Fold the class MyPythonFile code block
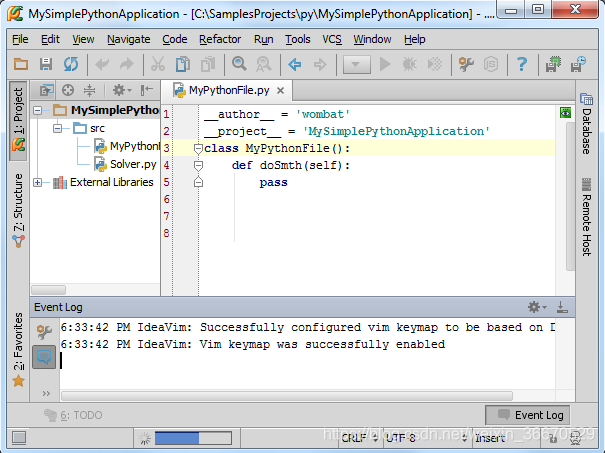 198,149
